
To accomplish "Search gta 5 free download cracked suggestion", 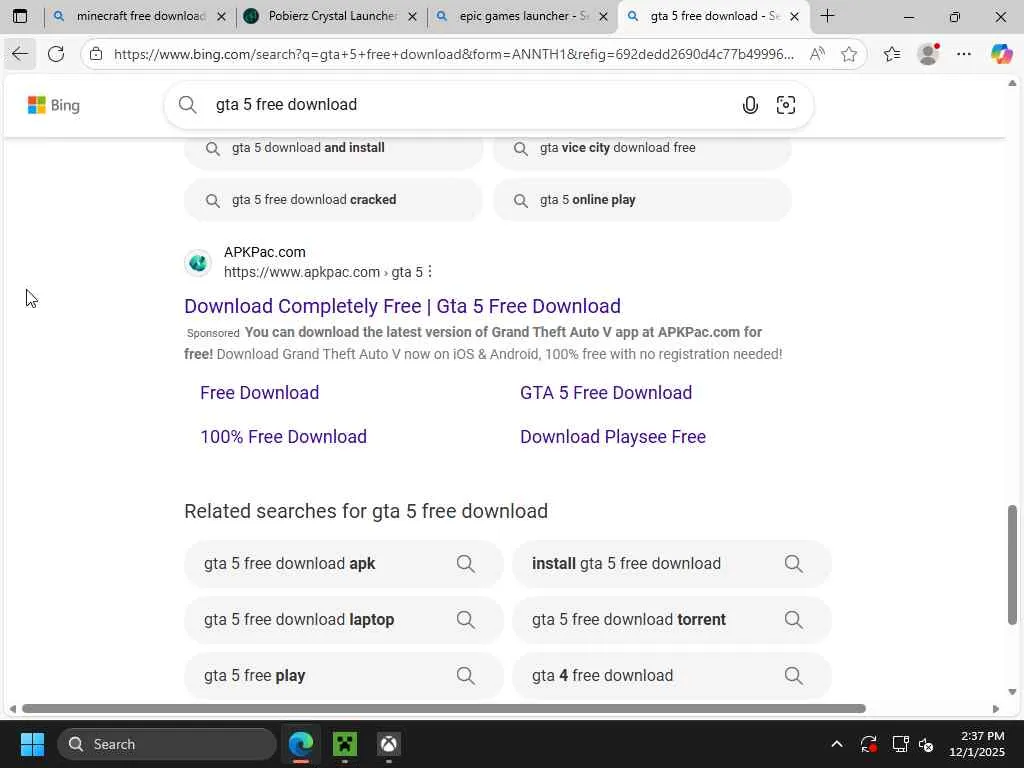I will coord(334,200).
